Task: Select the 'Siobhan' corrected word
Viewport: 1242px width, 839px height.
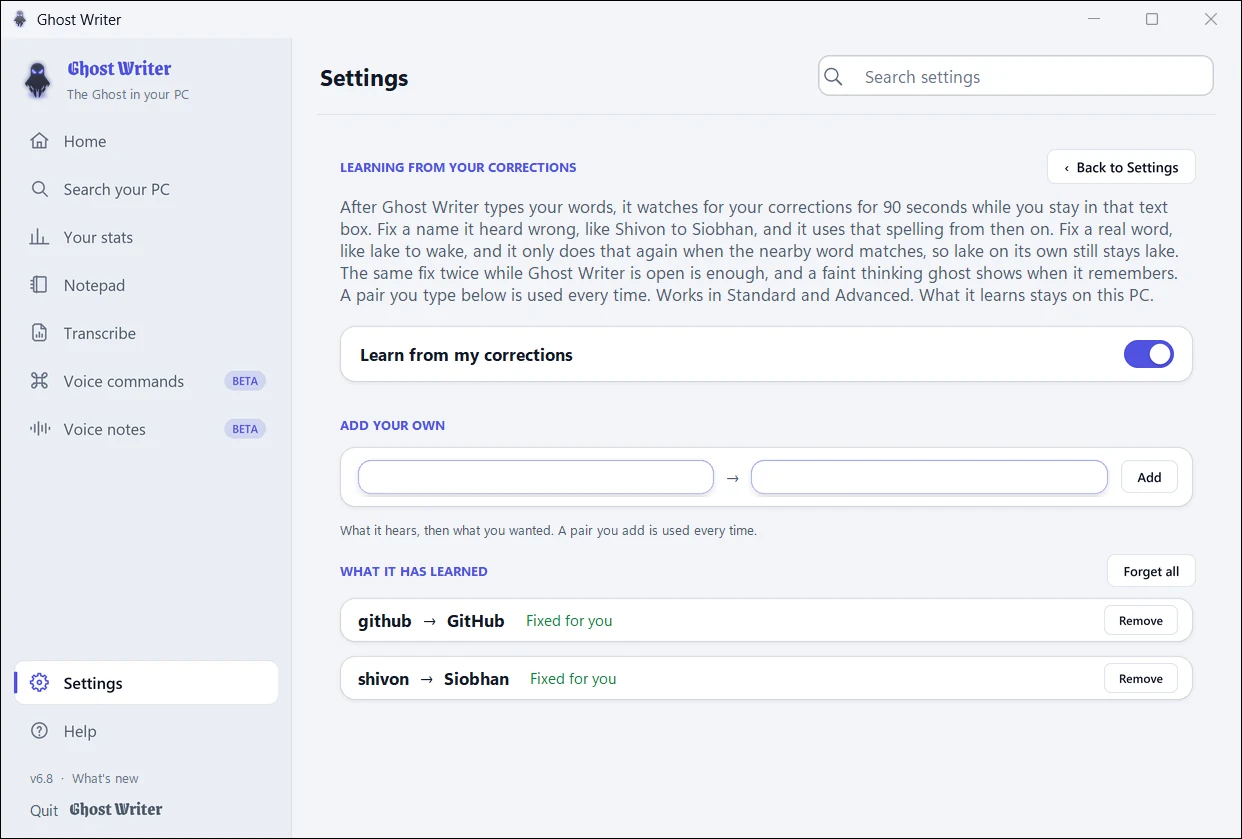Action: (x=476, y=679)
